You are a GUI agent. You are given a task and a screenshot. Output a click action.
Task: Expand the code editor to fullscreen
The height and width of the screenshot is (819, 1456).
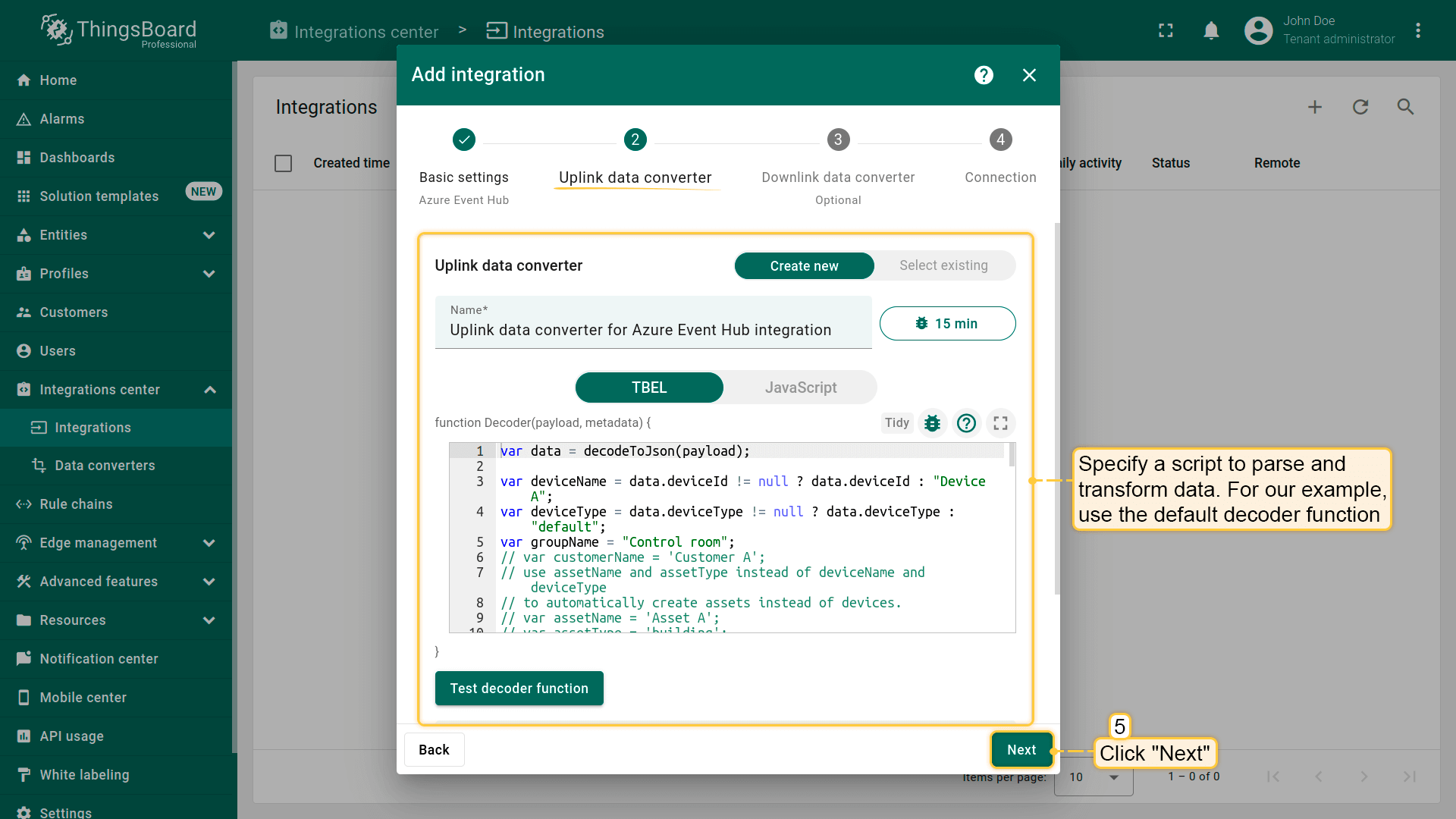tap(1000, 423)
